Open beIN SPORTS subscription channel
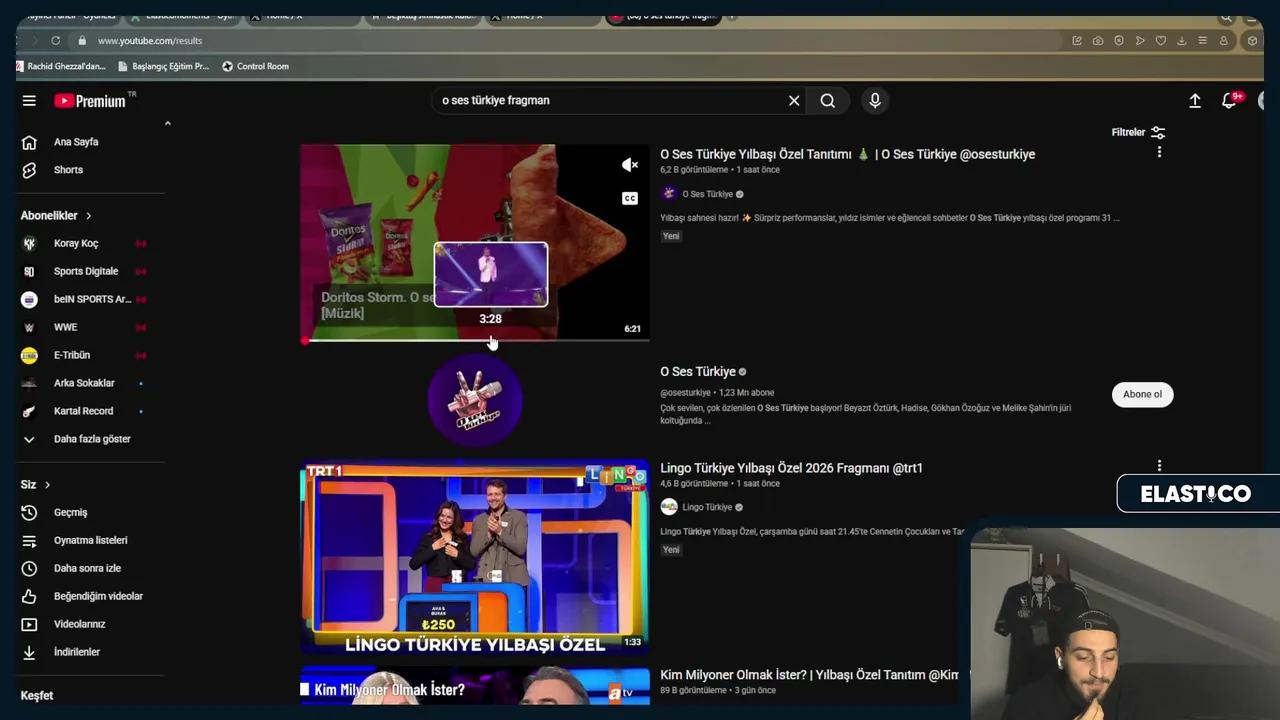 click(90, 300)
